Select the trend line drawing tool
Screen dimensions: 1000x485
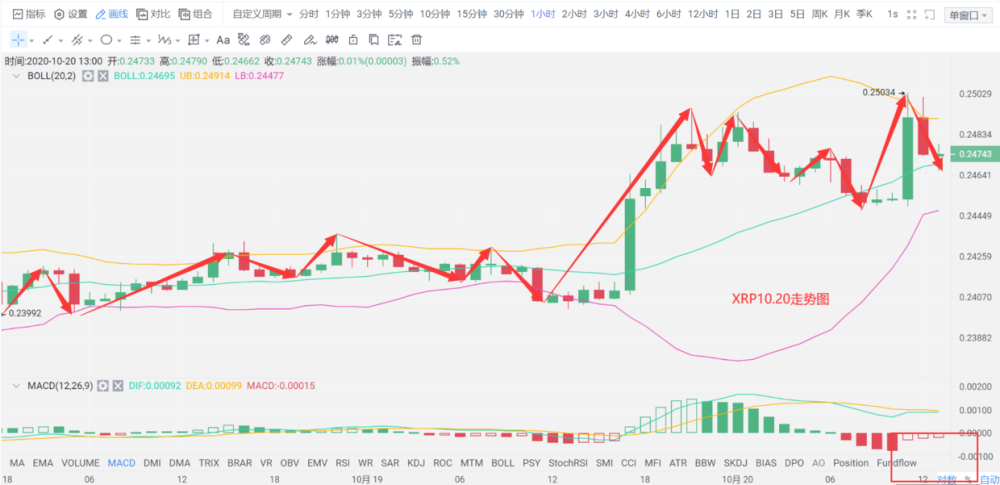point(48,40)
